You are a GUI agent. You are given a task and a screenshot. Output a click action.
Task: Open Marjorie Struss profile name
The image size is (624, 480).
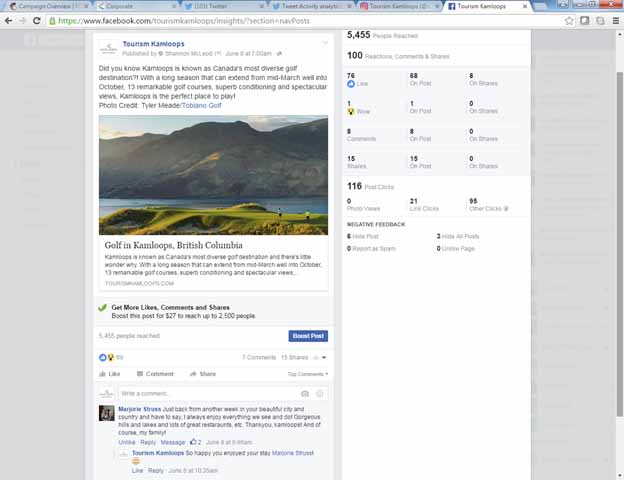139,409
